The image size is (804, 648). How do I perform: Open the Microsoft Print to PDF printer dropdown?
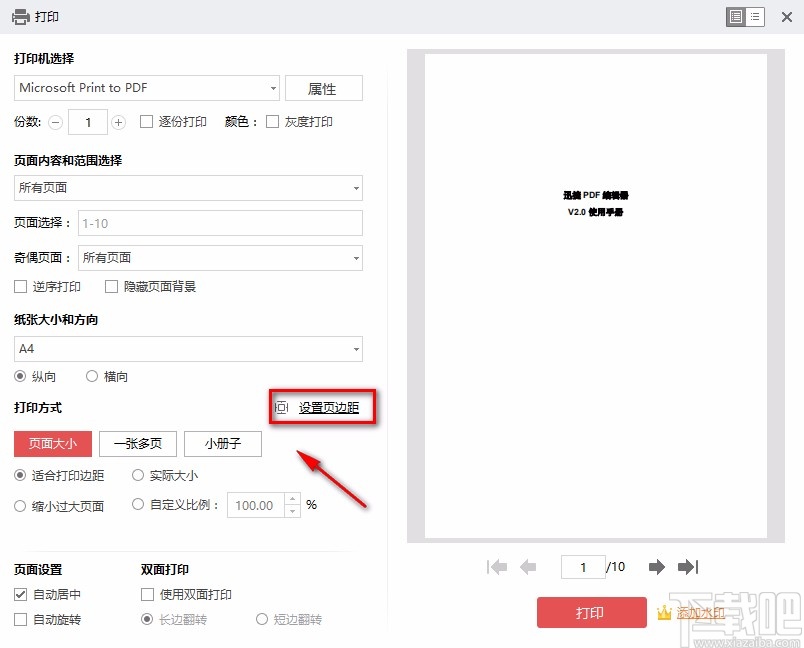(146, 88)
